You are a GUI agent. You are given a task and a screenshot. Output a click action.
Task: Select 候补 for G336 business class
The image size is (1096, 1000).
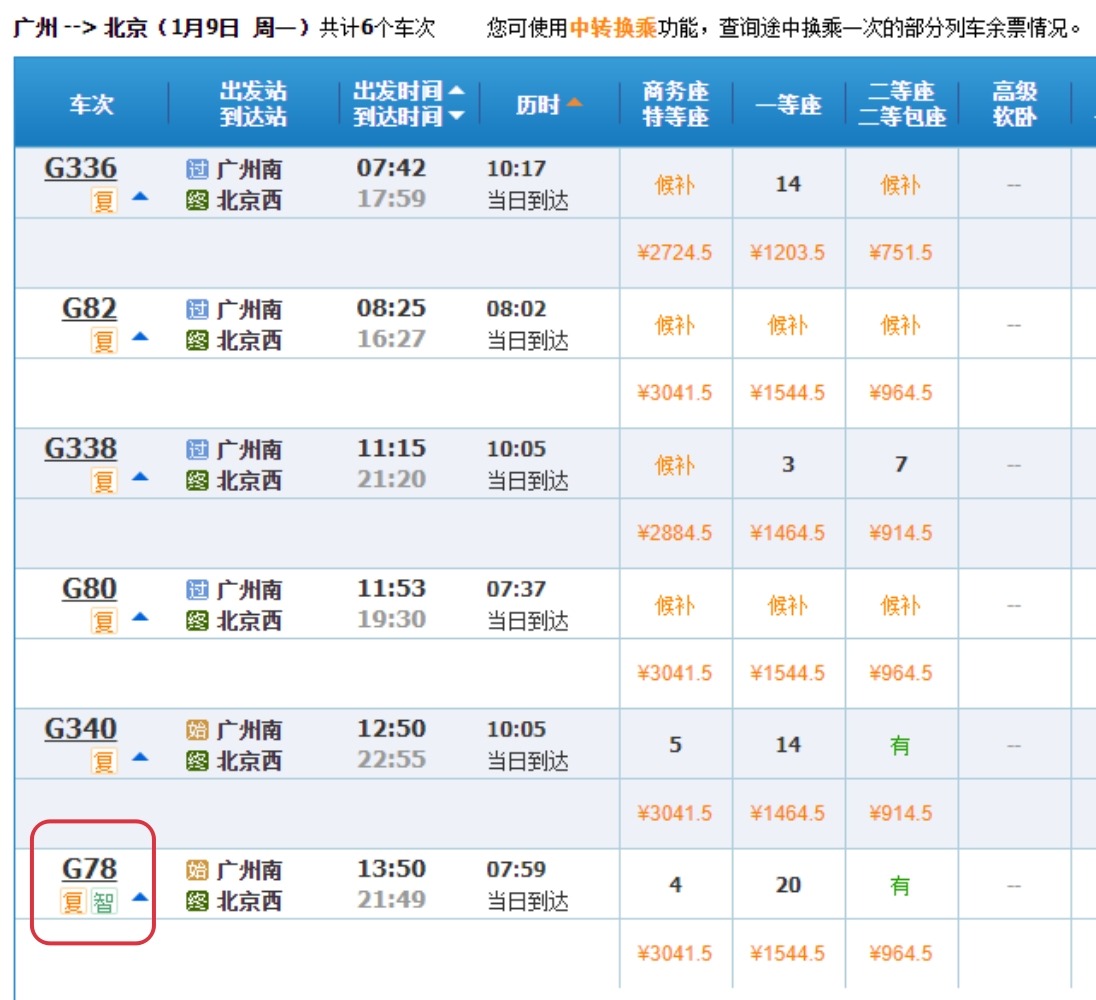click(675, 185)
